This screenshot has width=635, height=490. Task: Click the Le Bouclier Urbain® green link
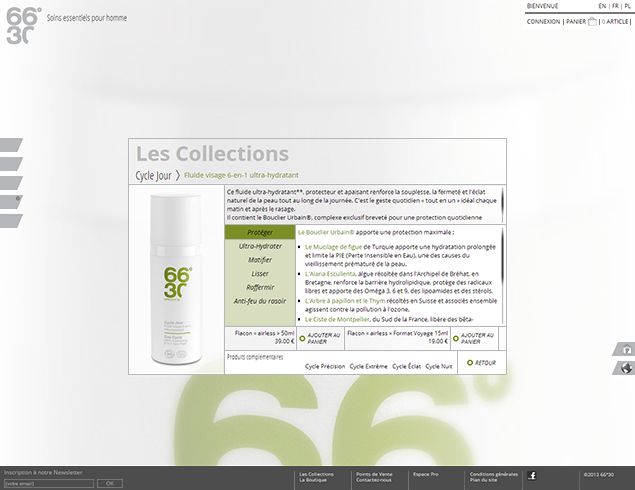coord(326,232)
